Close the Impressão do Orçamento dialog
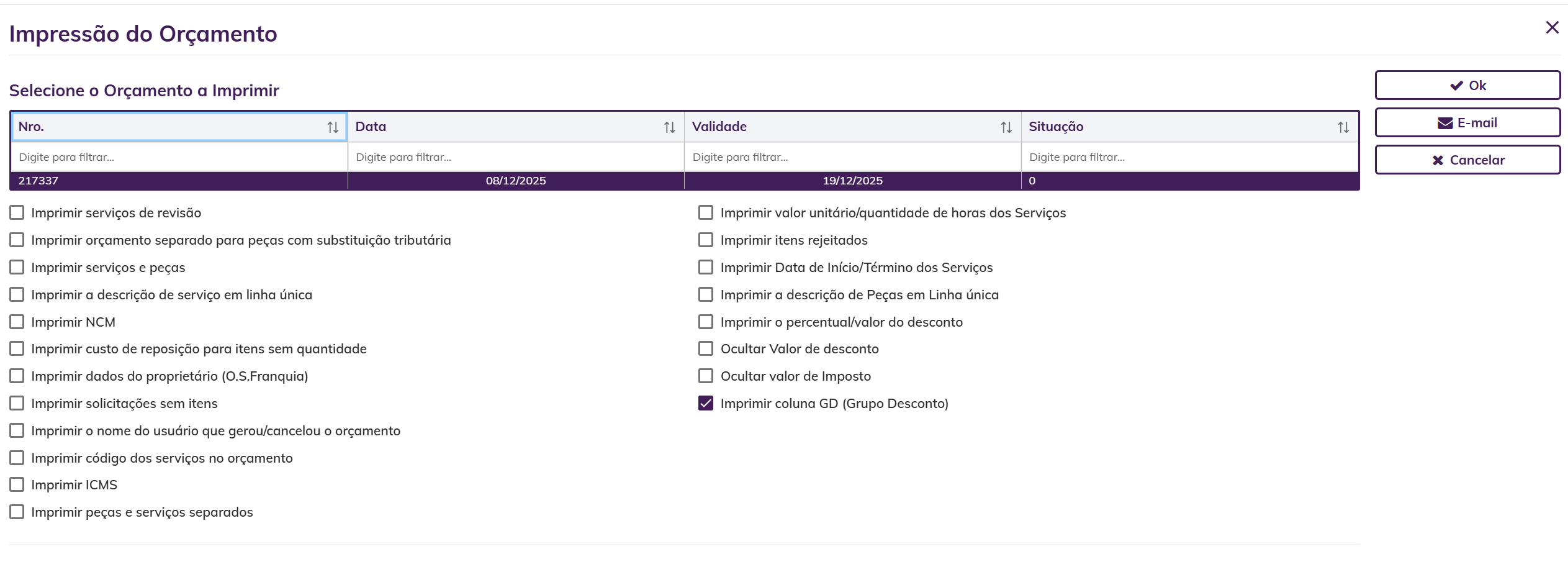Image resolution: width=1568 pixels, height=562 pixels. pos(1552,27)
